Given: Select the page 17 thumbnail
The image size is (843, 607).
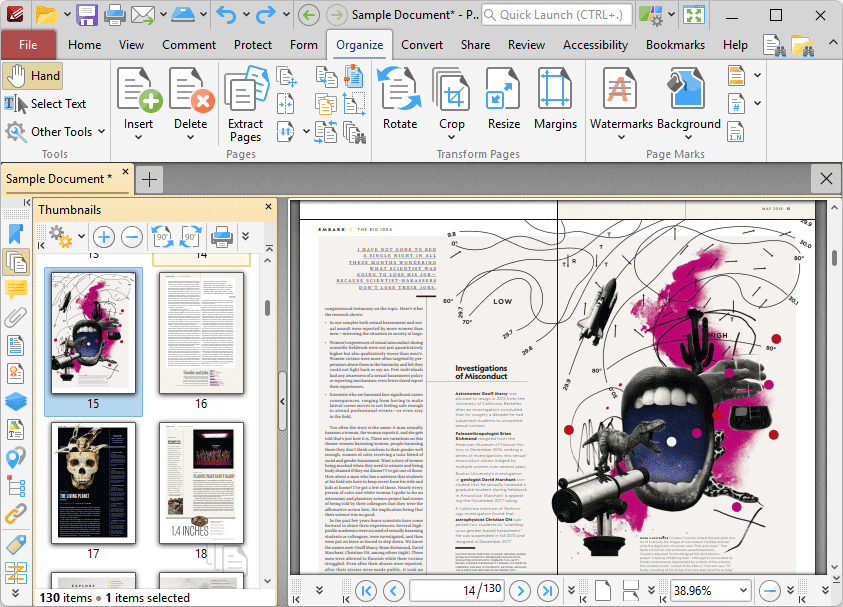Looking at the screenshot, I should (x=93, y=483).
